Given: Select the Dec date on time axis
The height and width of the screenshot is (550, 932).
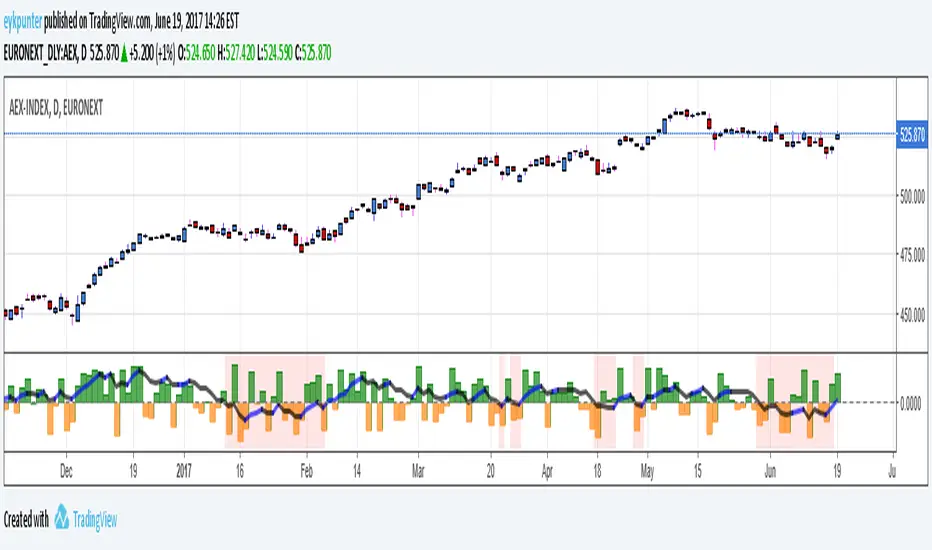Looking at the screenshot, I should pos(66,467).
